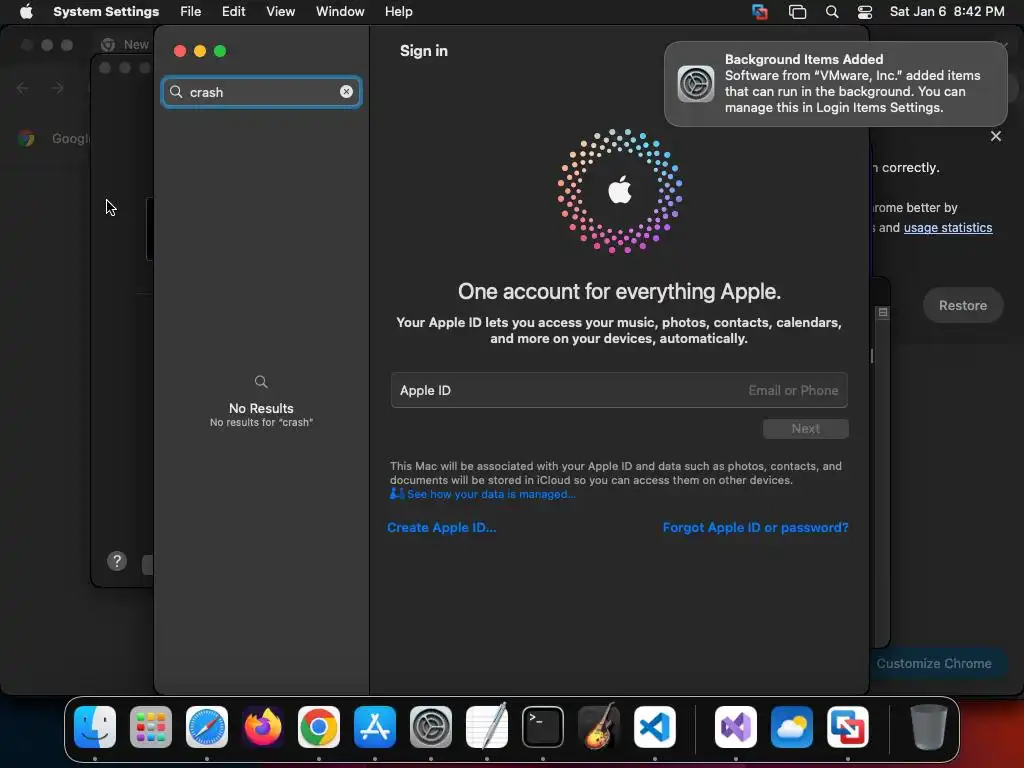The height and width of the screenshot is (768, 1024).
Task: Open the System Settings menu bar item
Action: tap(106, 11)
